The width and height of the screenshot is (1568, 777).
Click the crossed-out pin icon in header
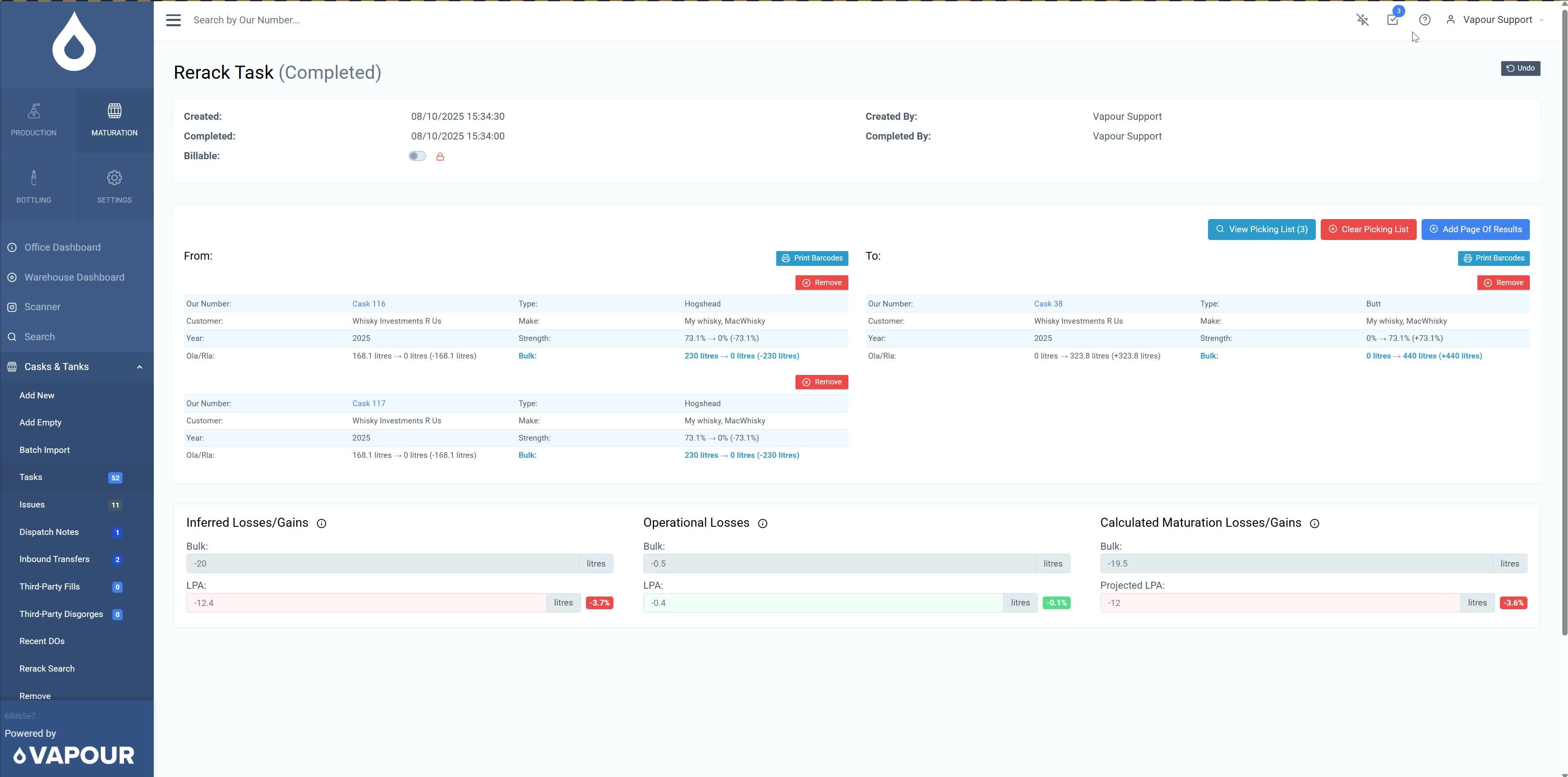coord(1362,20)
